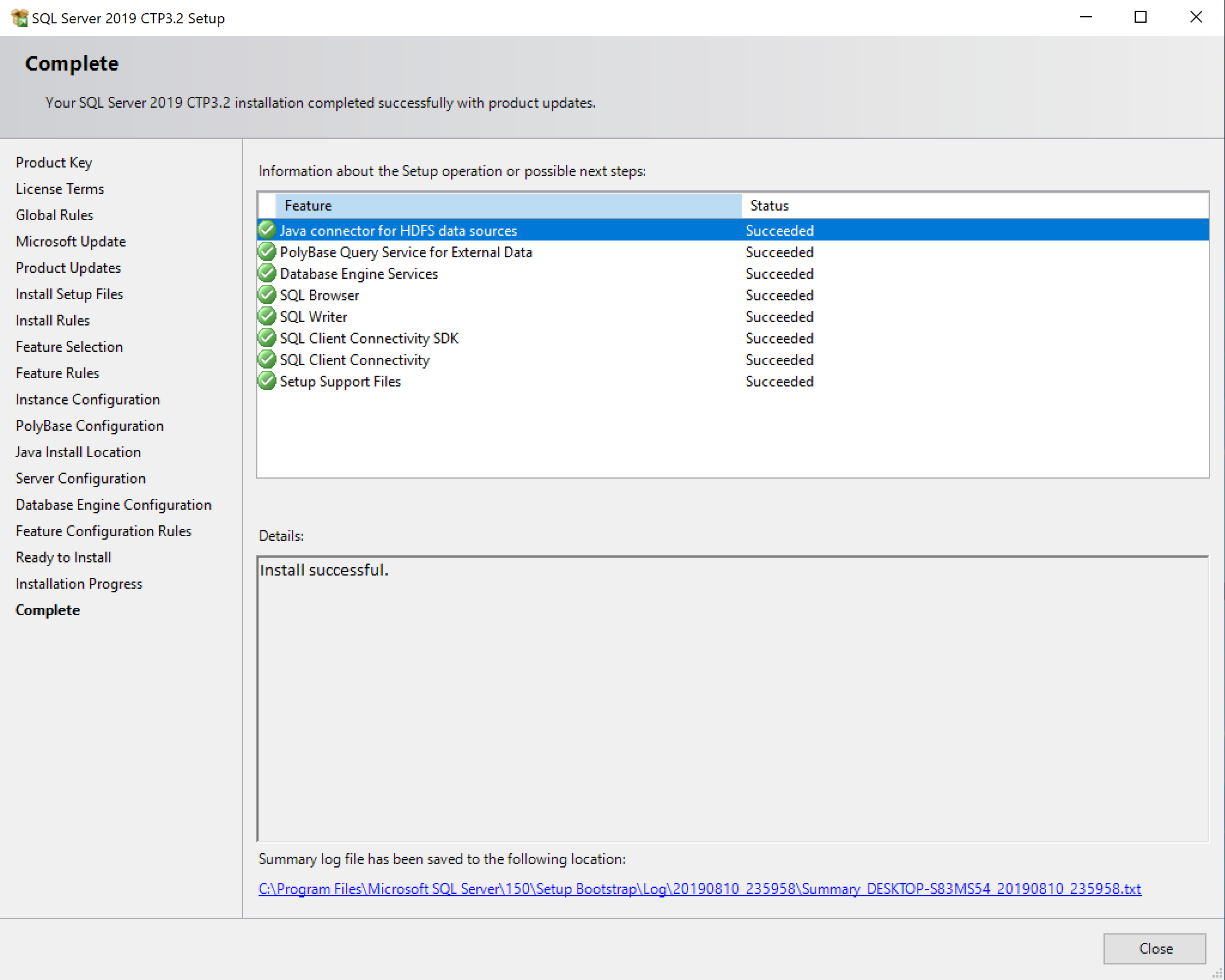Click the SQL Browser status icon
Screen dimensions: 1225x980
click(x=266, y=295)
